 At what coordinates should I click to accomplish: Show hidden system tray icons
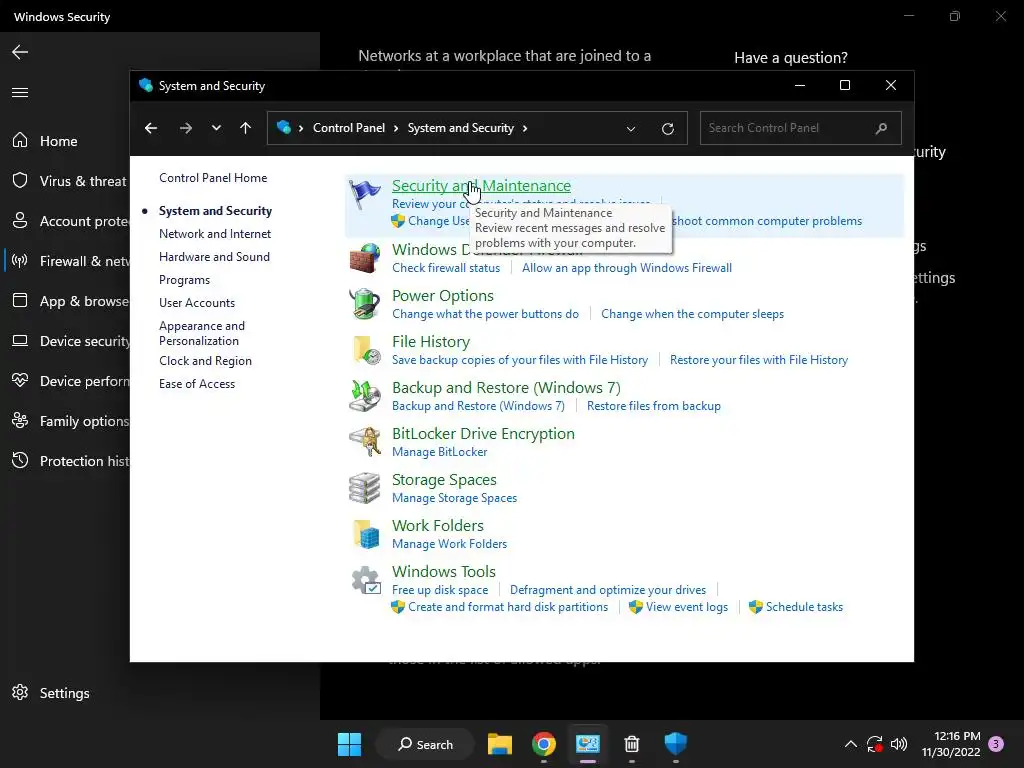[850, 744]
